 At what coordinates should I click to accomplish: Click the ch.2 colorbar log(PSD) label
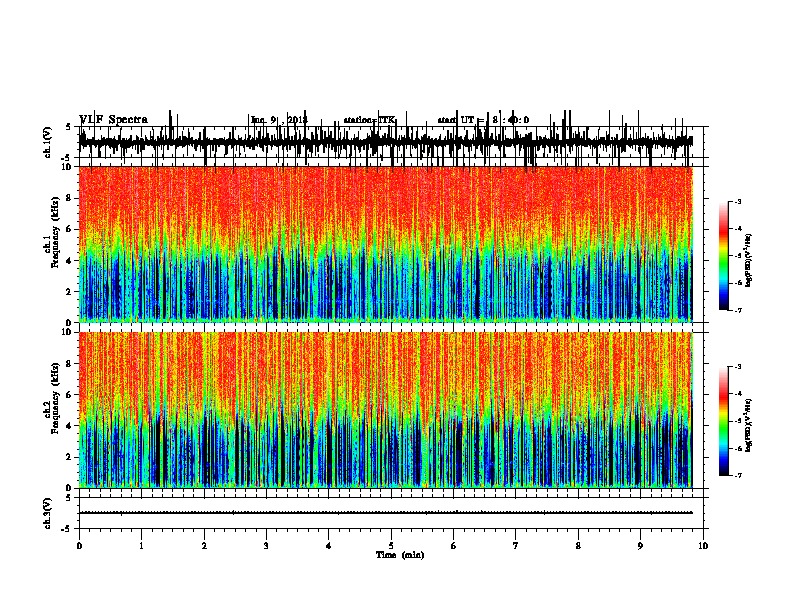click(x=749, y=425)
